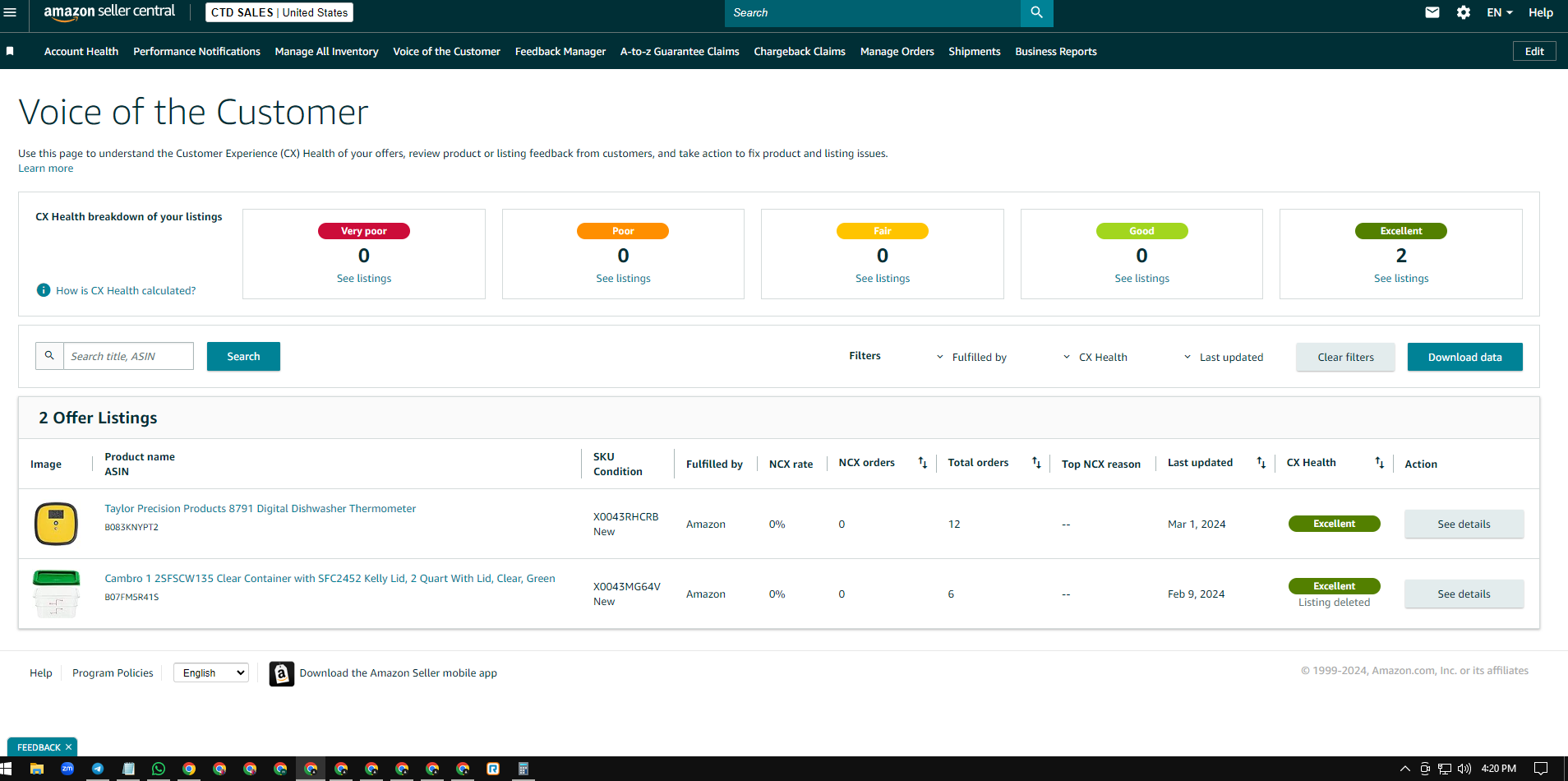Open Manage All Inventory

326,51
